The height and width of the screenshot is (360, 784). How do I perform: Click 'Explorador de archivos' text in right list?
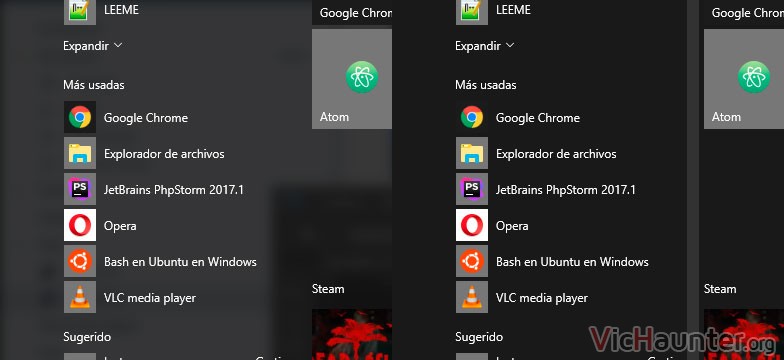pos(556,154)
